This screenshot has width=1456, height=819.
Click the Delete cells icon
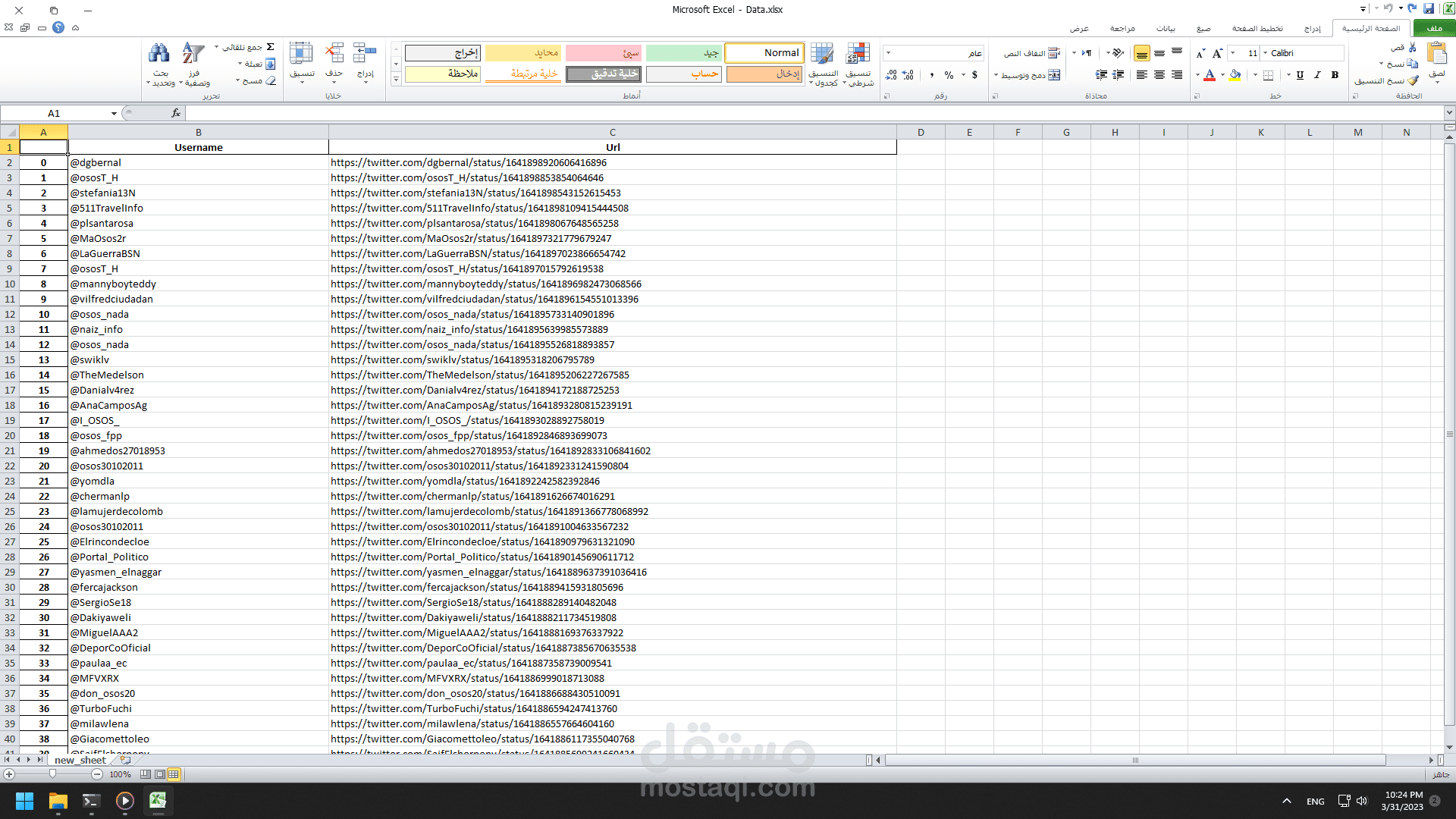tap(334, 54)
